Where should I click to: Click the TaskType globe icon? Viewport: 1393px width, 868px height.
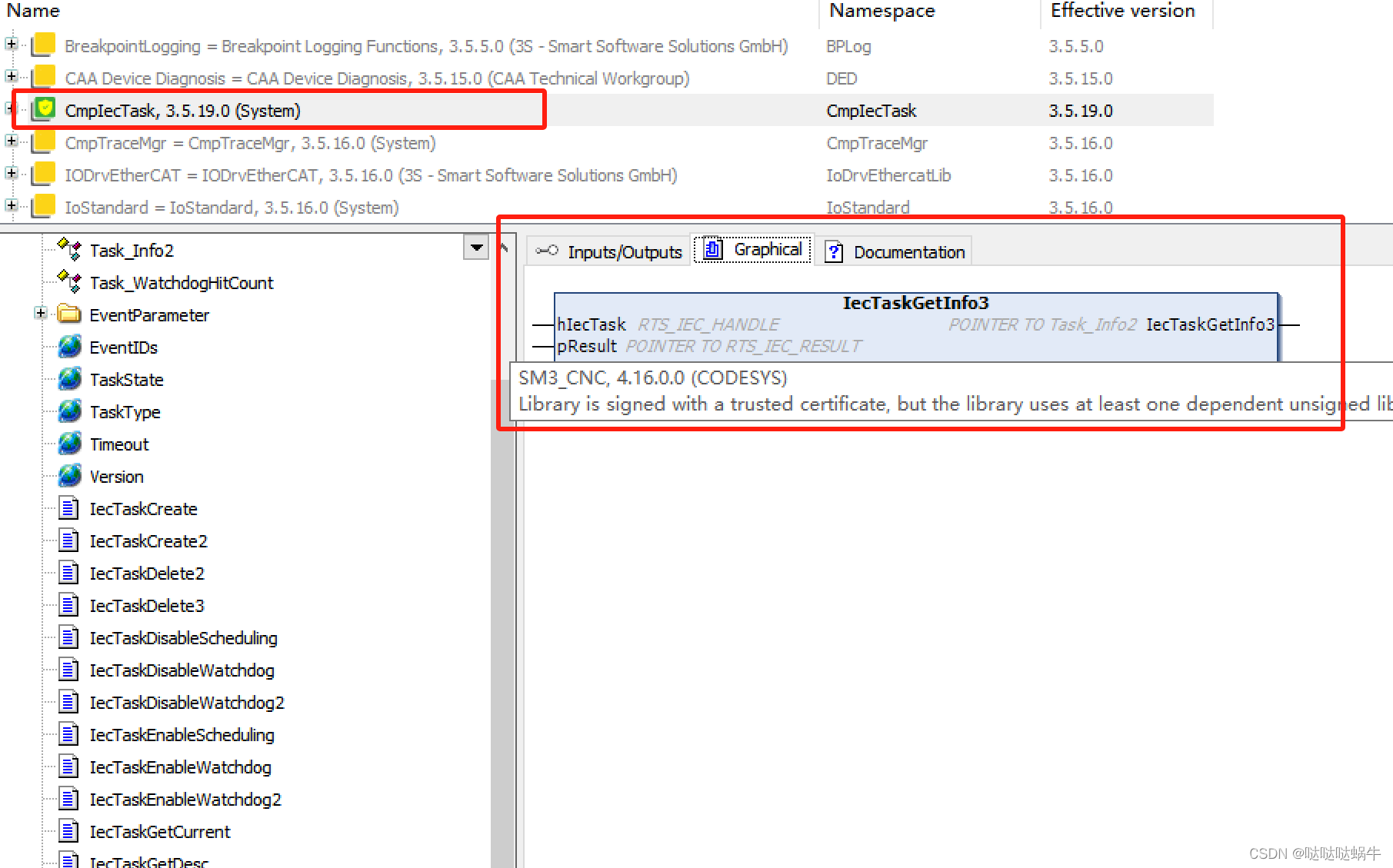[69, 411]
